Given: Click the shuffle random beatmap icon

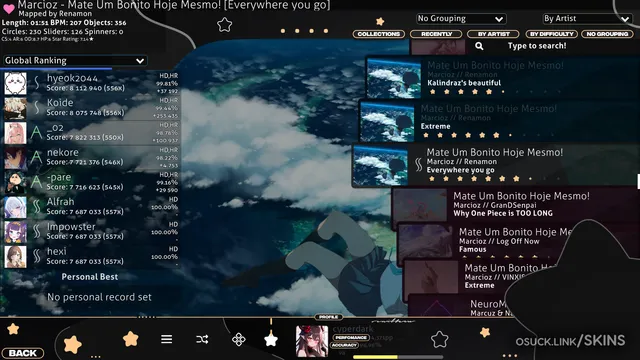Looking at the screenshot, I should point(202,339).
